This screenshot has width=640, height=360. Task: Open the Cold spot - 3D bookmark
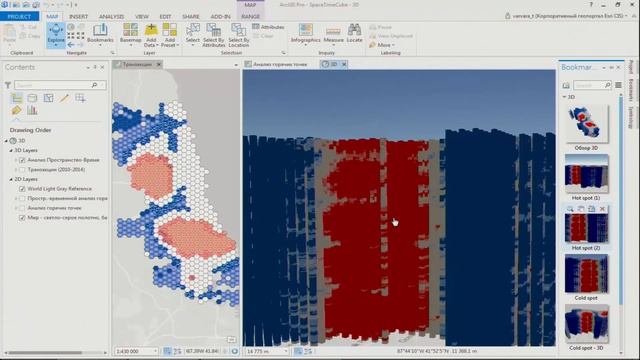(586, 324)
